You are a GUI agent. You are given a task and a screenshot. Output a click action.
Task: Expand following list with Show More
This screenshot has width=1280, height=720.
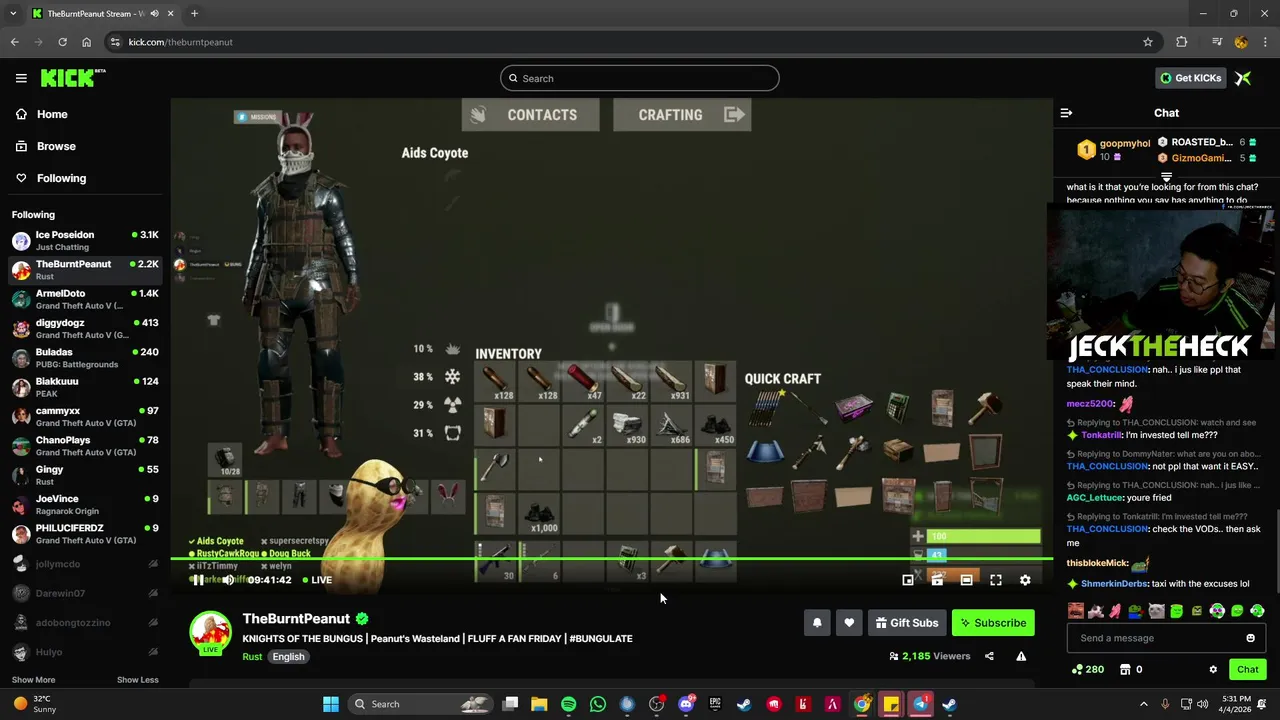click(33, 680)
